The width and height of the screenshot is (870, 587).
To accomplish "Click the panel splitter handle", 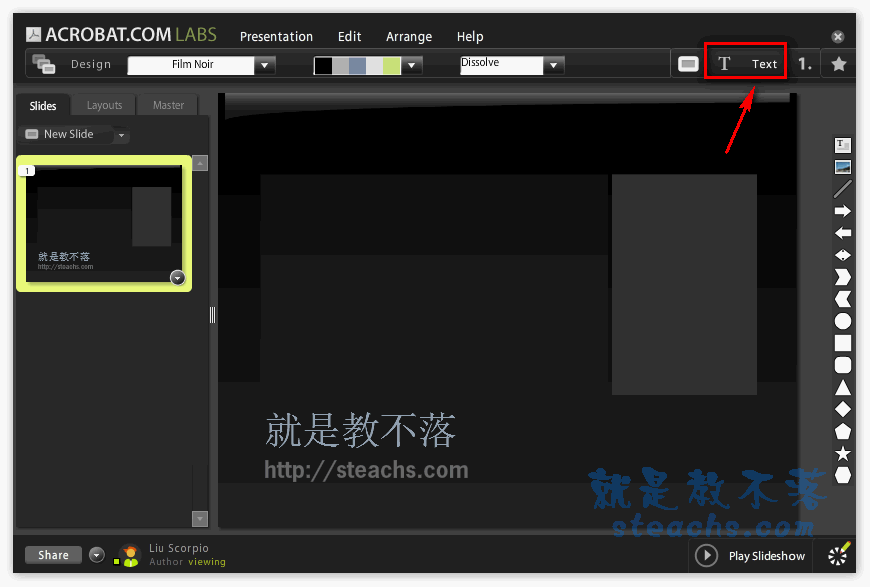I will [213, 315].
